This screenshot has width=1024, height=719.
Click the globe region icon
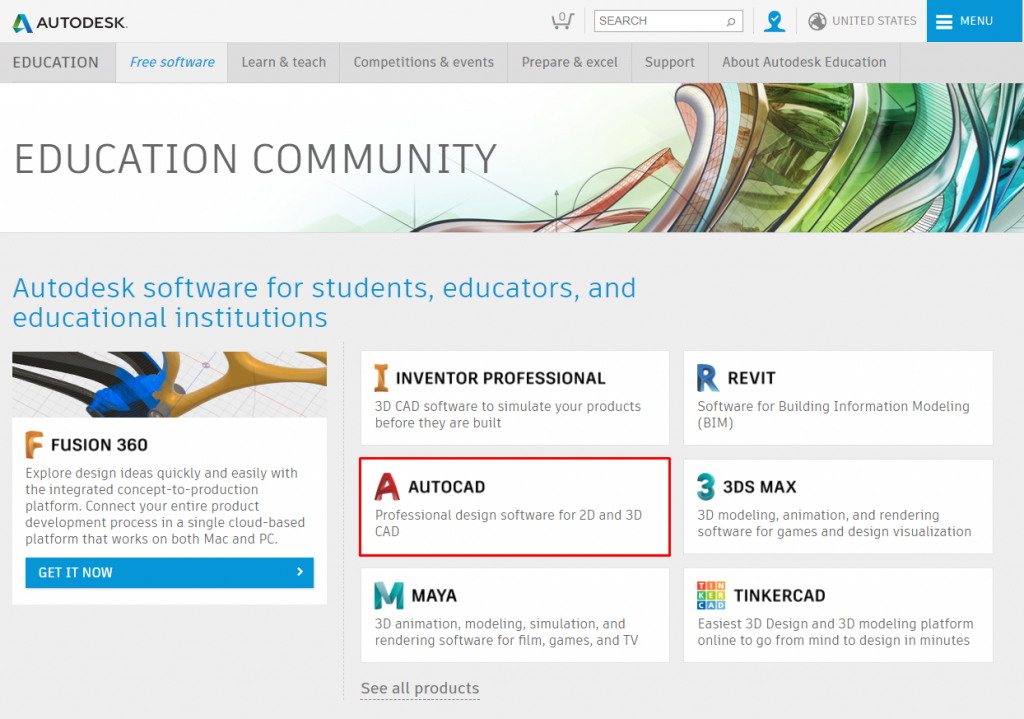(x=817, y=22)
